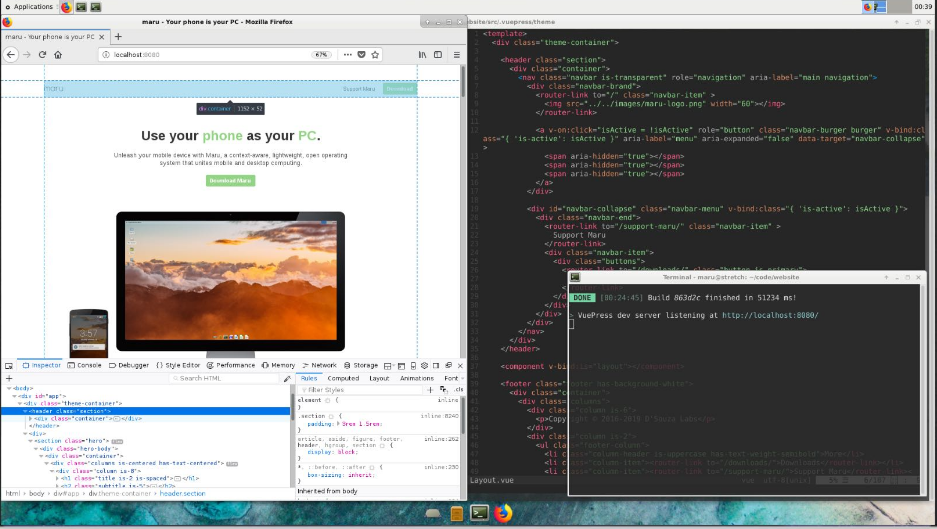Activate the element picker in devtools

(x=10, y=365)
